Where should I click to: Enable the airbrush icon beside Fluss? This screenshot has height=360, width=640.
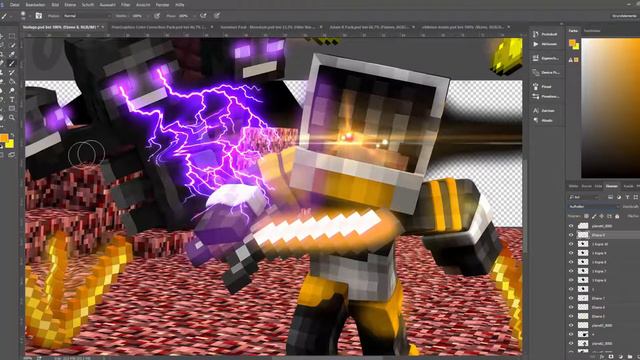coord(203,16)
